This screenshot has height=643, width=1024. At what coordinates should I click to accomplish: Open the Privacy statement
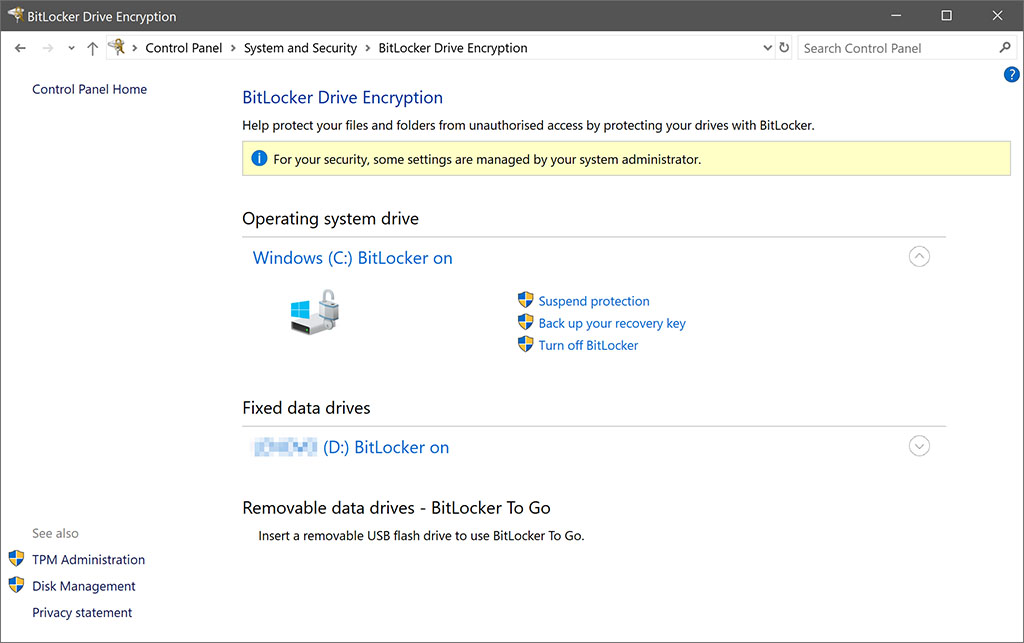[81, 612]
